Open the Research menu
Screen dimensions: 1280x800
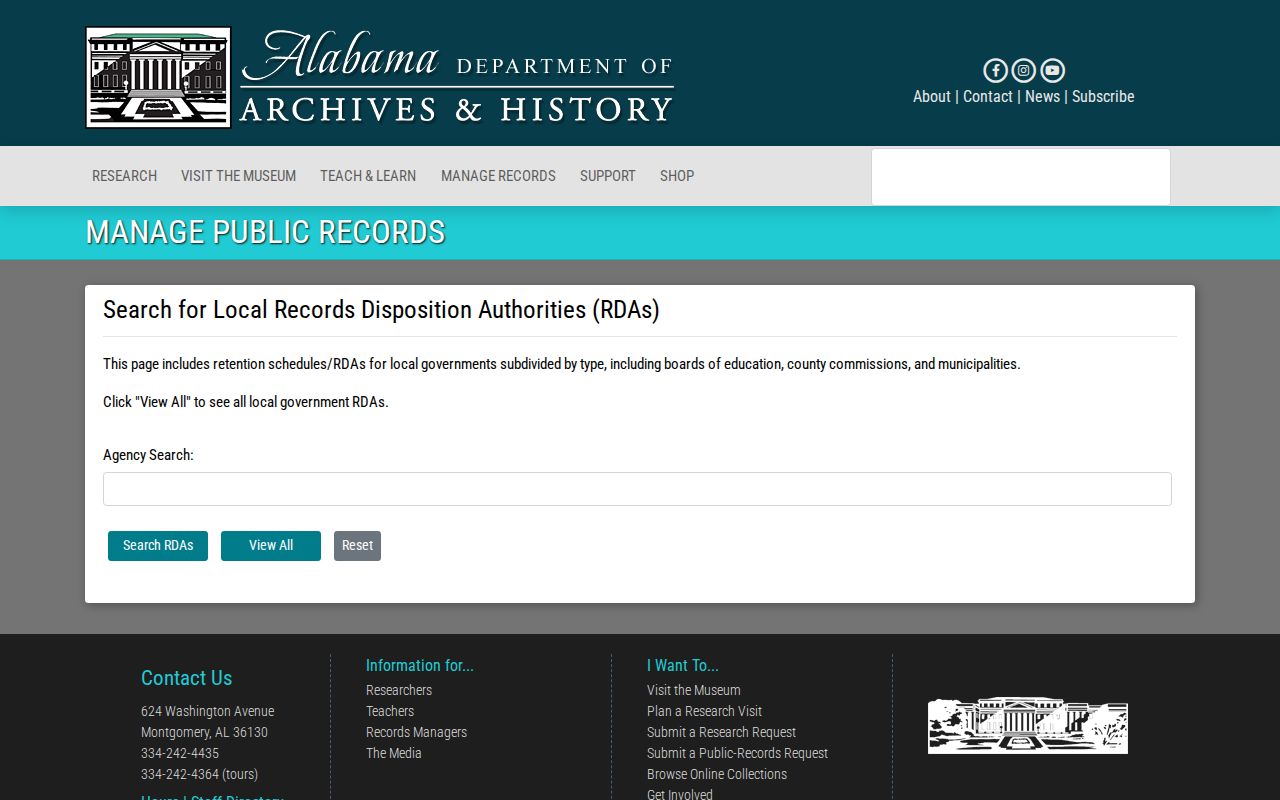[124, 176]
